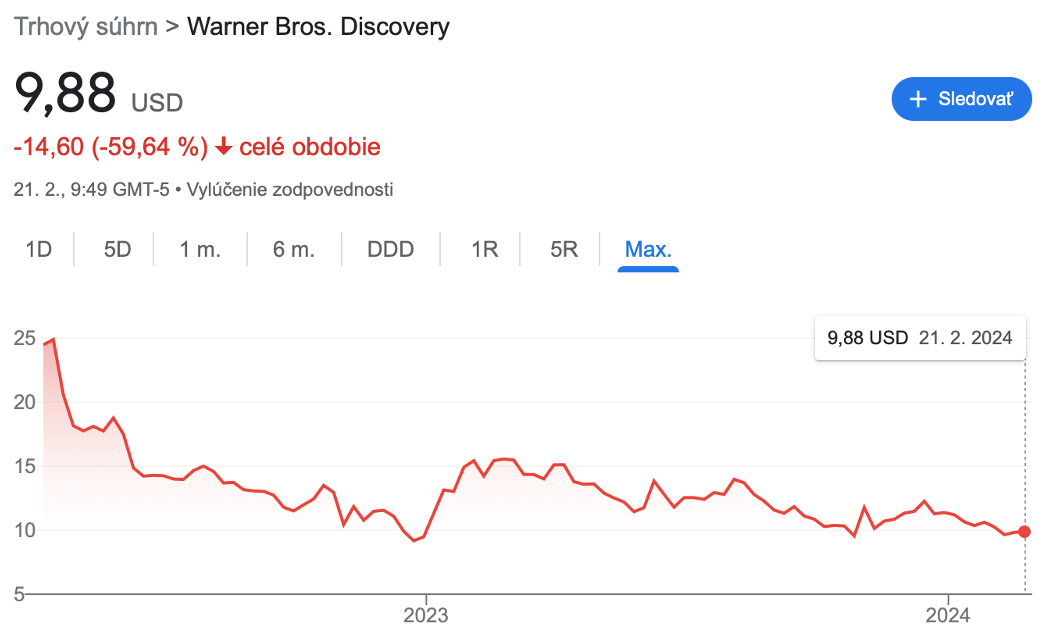1042x632 pixels.
Task: Click the red down arrow icon
Action: [223, 147]
